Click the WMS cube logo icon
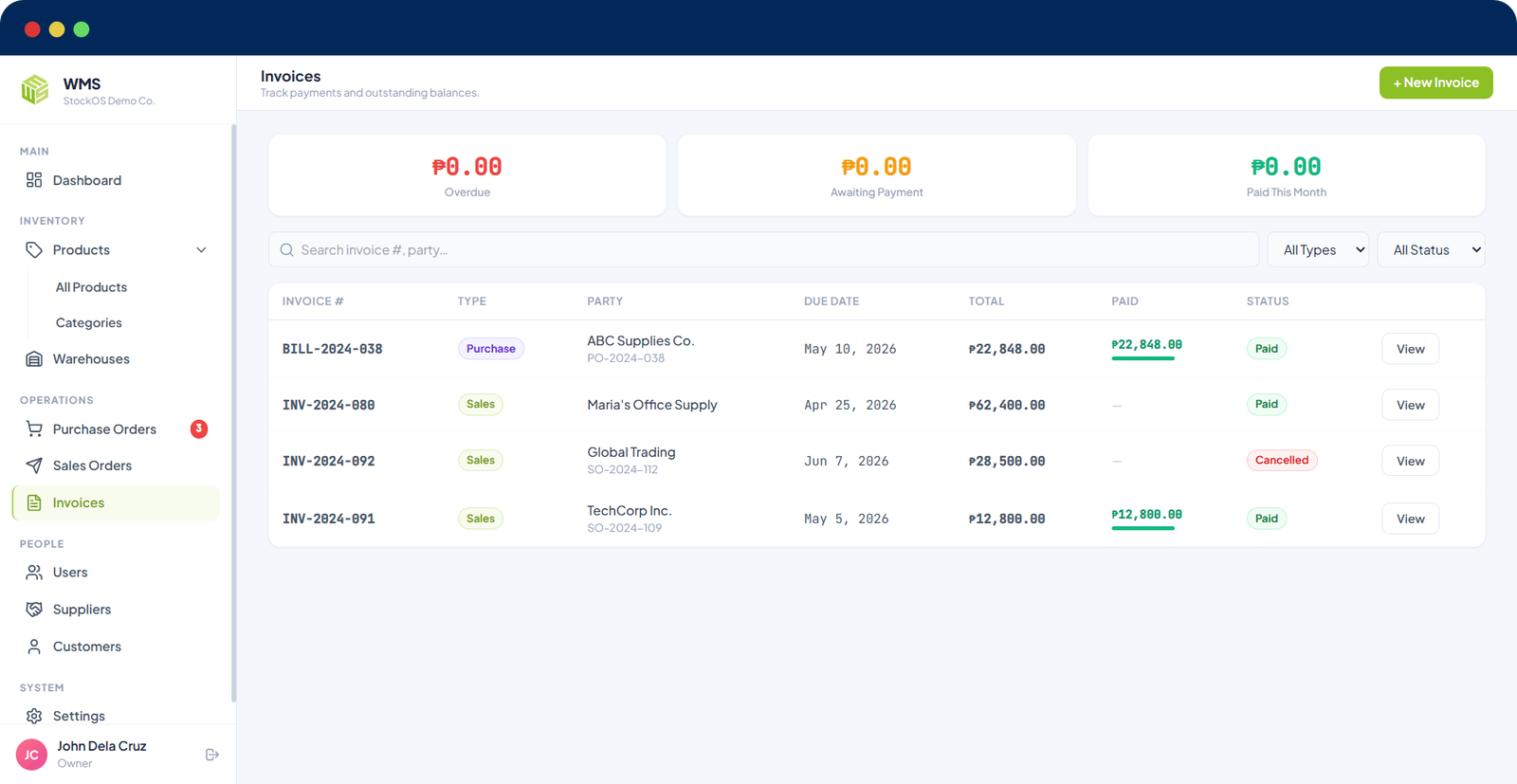 [x=35, y=90]
